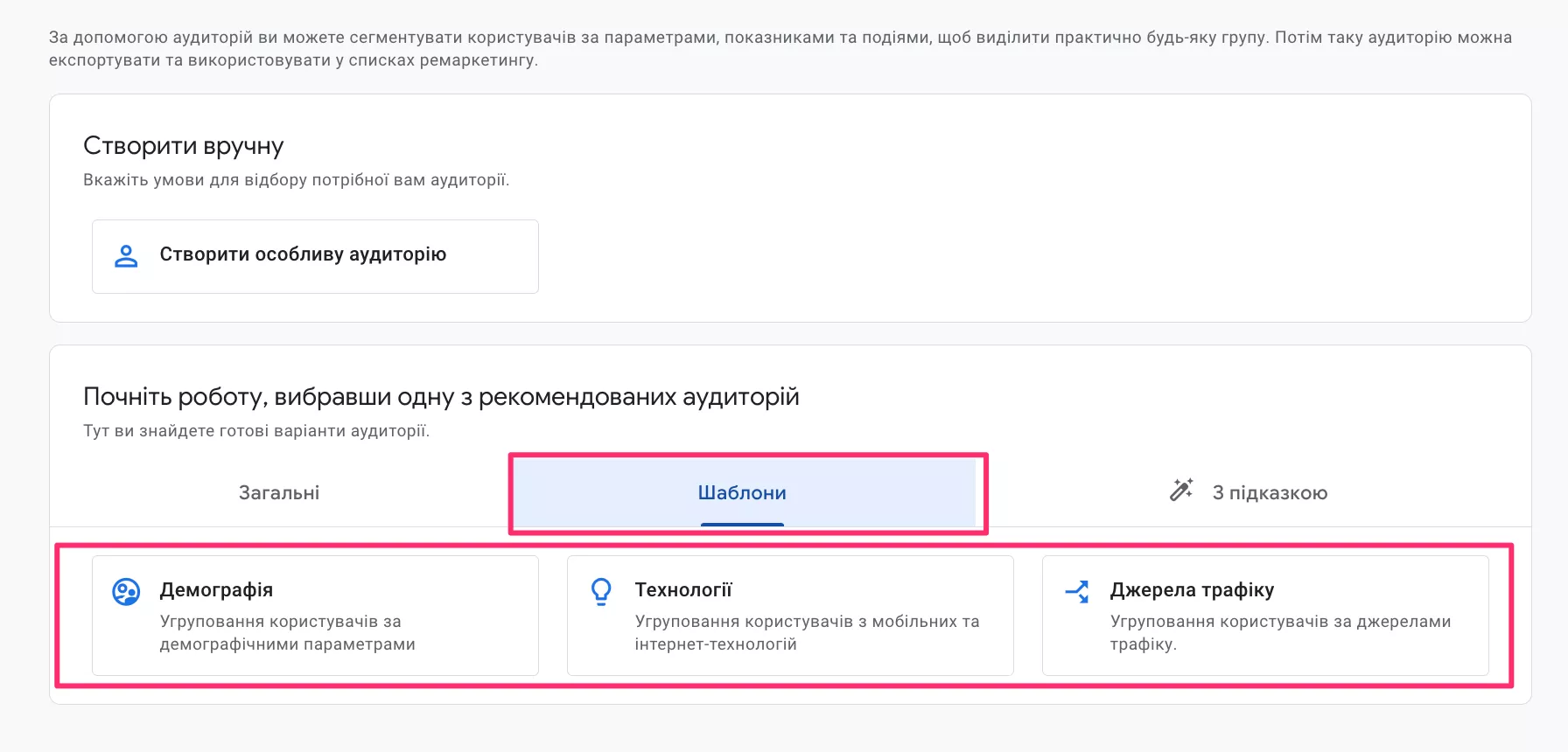
Task: Click the recommended audiences heading text
Action: [x=441, y=396]
